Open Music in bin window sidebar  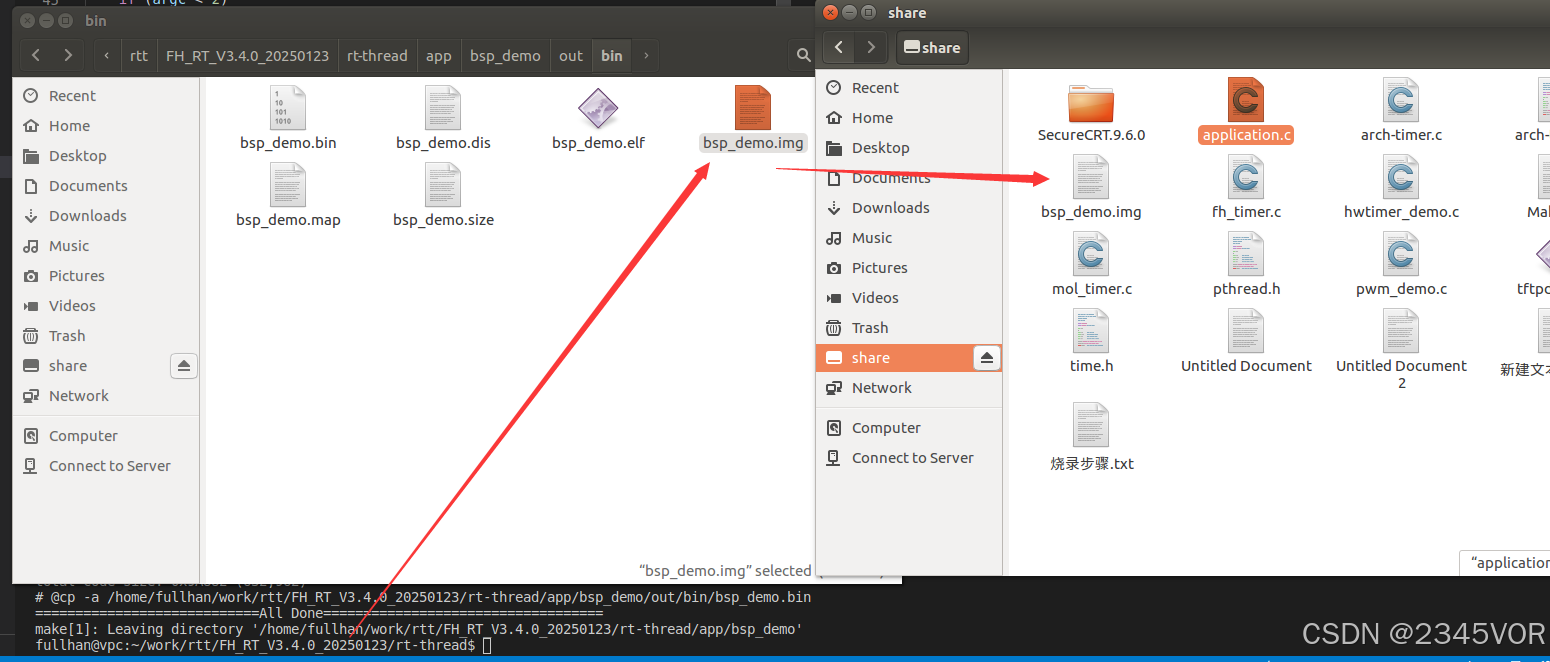coord(106,246)
